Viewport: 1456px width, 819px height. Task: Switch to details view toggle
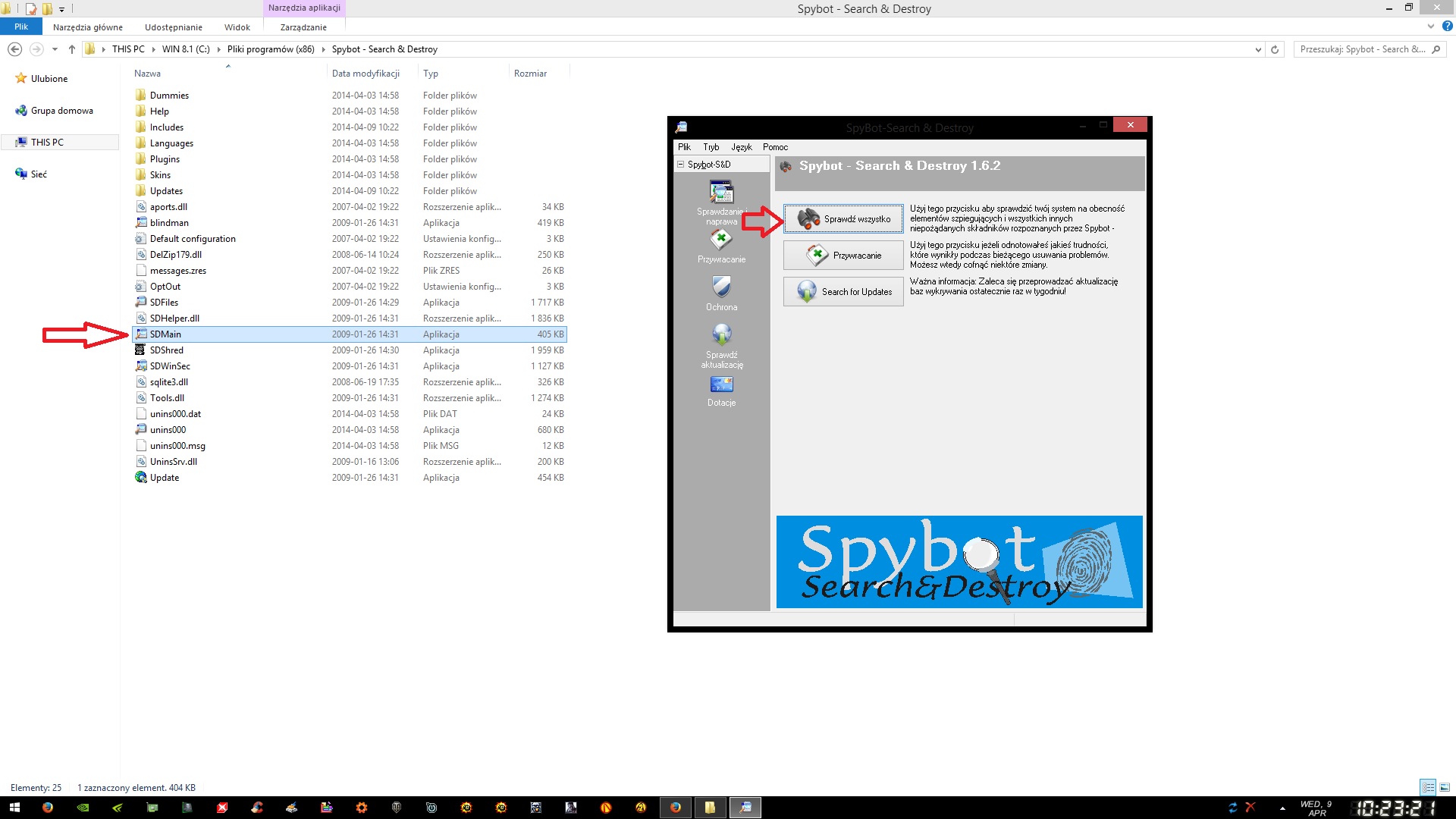pos(1428,788)
